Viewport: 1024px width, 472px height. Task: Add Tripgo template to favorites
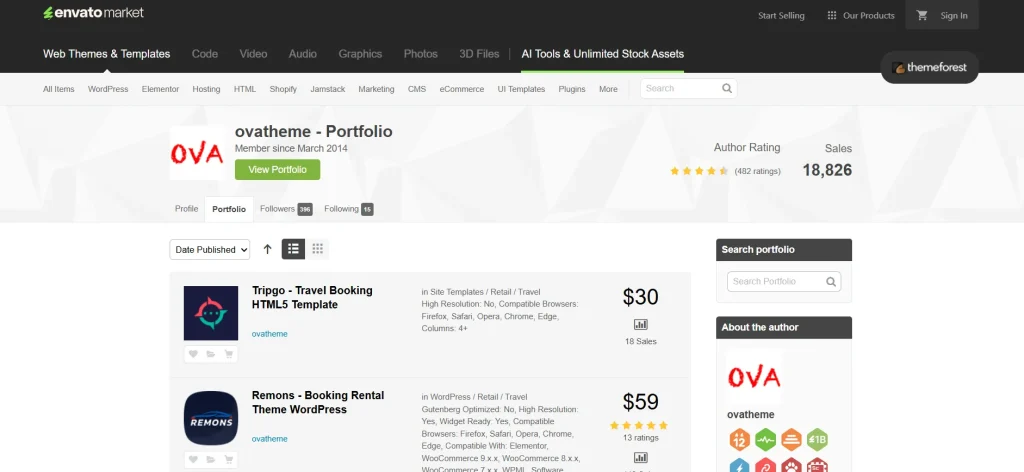[x=193, y=353]
